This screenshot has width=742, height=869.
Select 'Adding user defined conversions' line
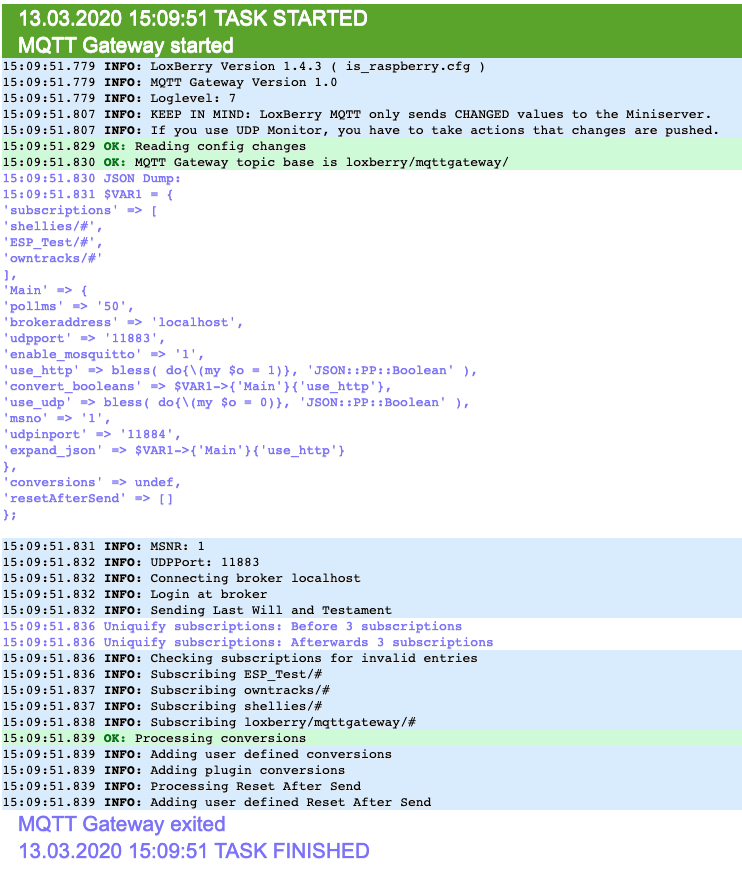click(x=372, y=755)
